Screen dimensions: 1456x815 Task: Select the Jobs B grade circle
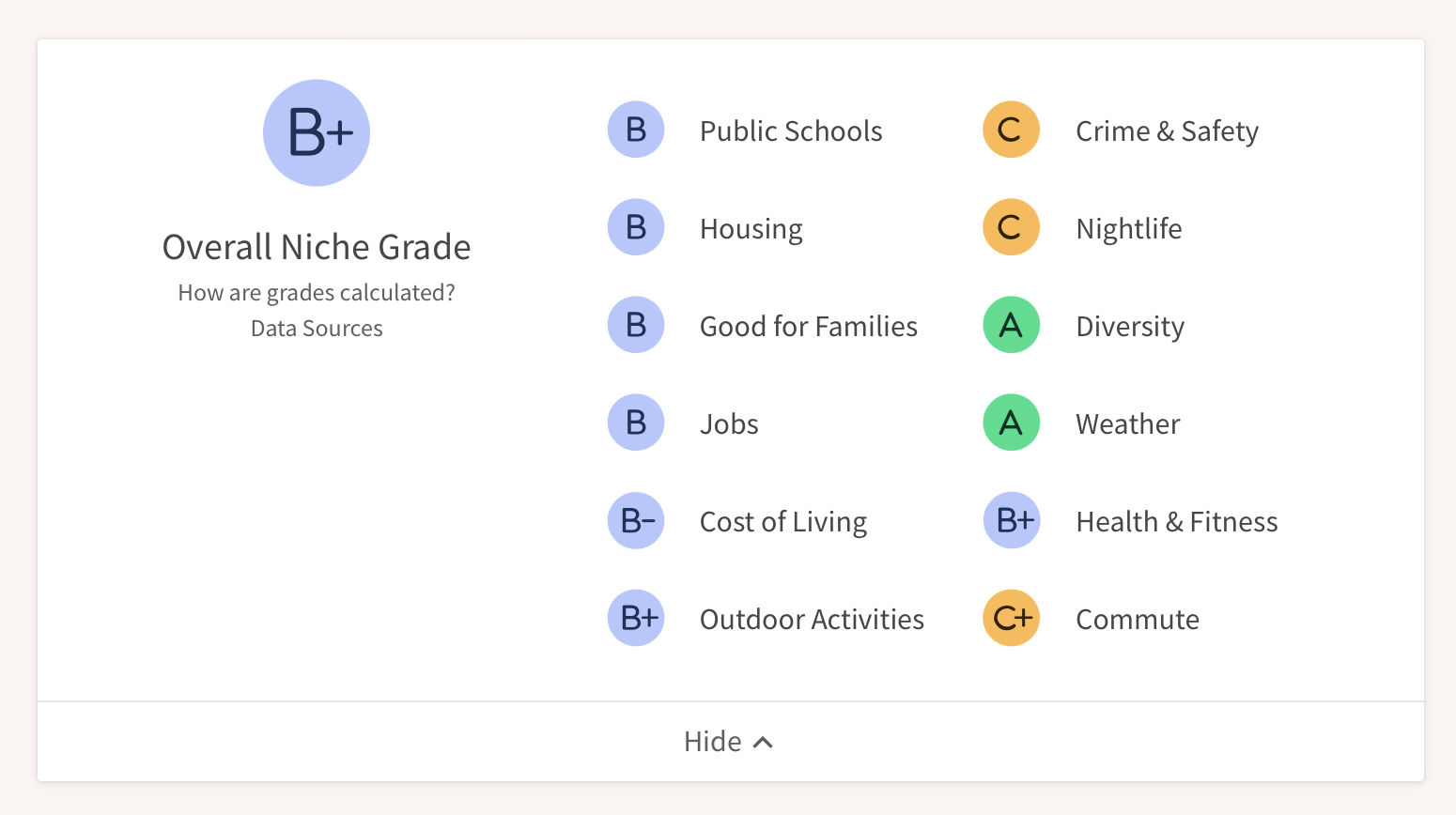tap(636, 423)
